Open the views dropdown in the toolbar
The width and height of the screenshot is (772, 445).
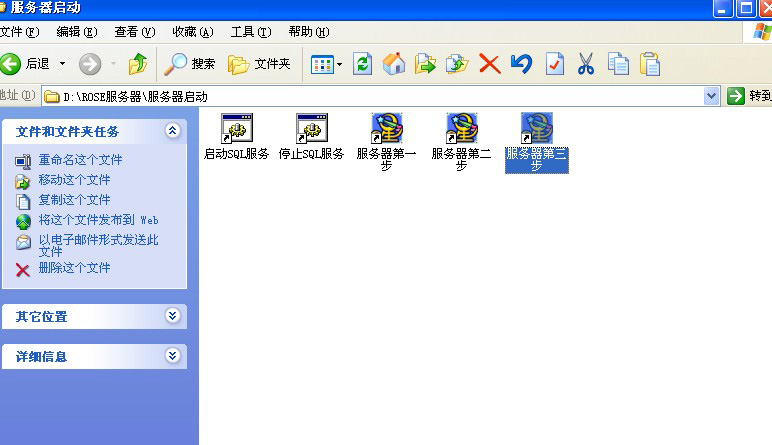(326, 64)
